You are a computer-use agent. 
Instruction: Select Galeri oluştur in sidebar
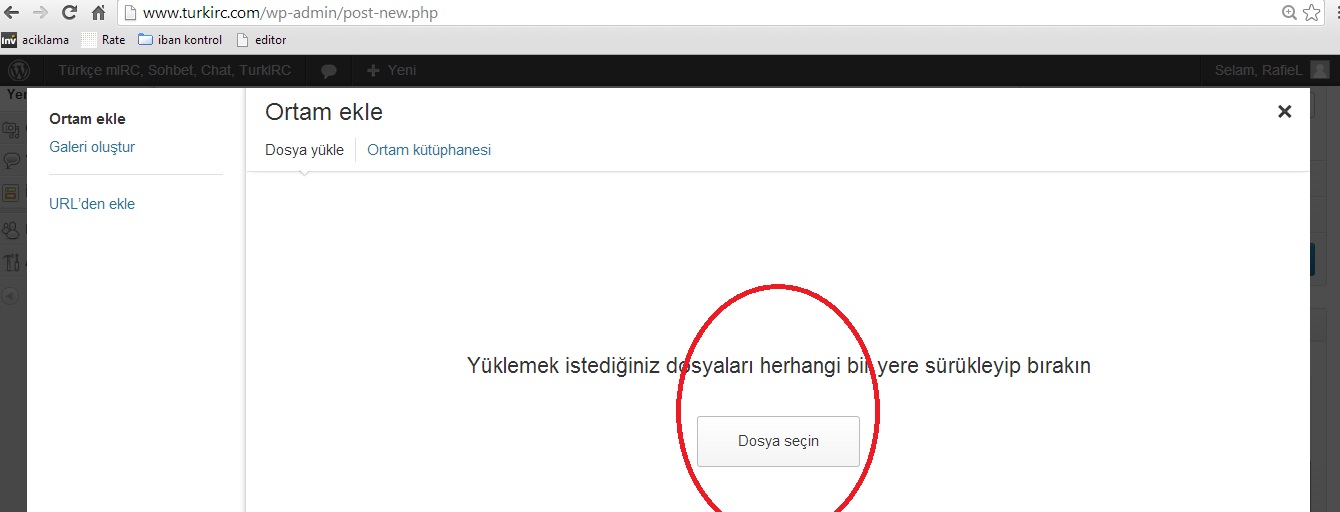(x=92, y=147)
